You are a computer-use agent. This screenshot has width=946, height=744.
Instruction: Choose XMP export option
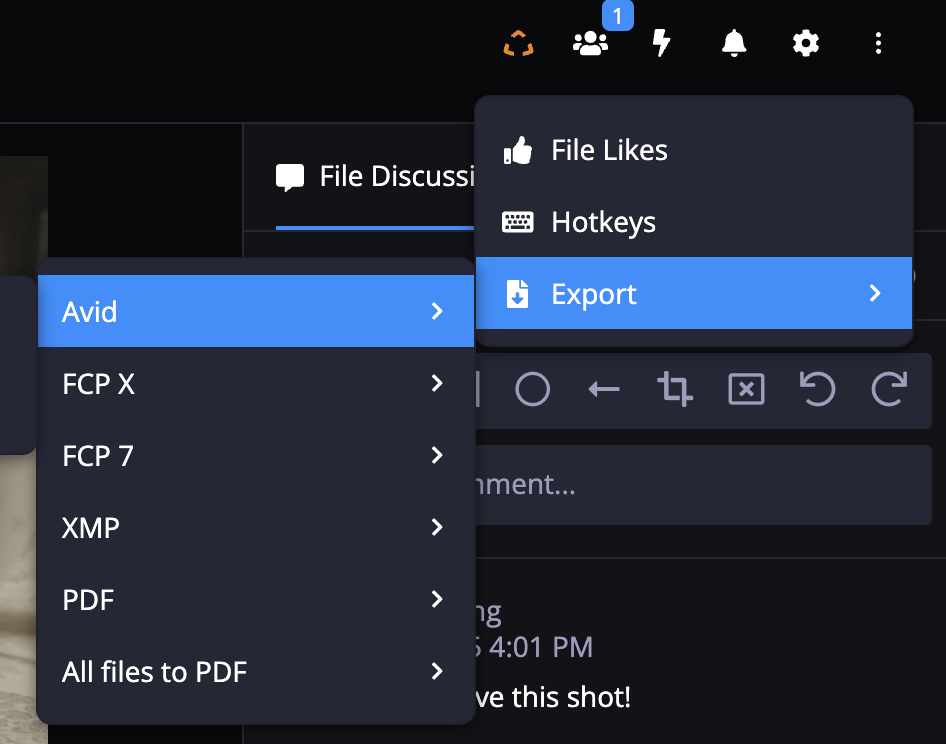click(256, 527)
